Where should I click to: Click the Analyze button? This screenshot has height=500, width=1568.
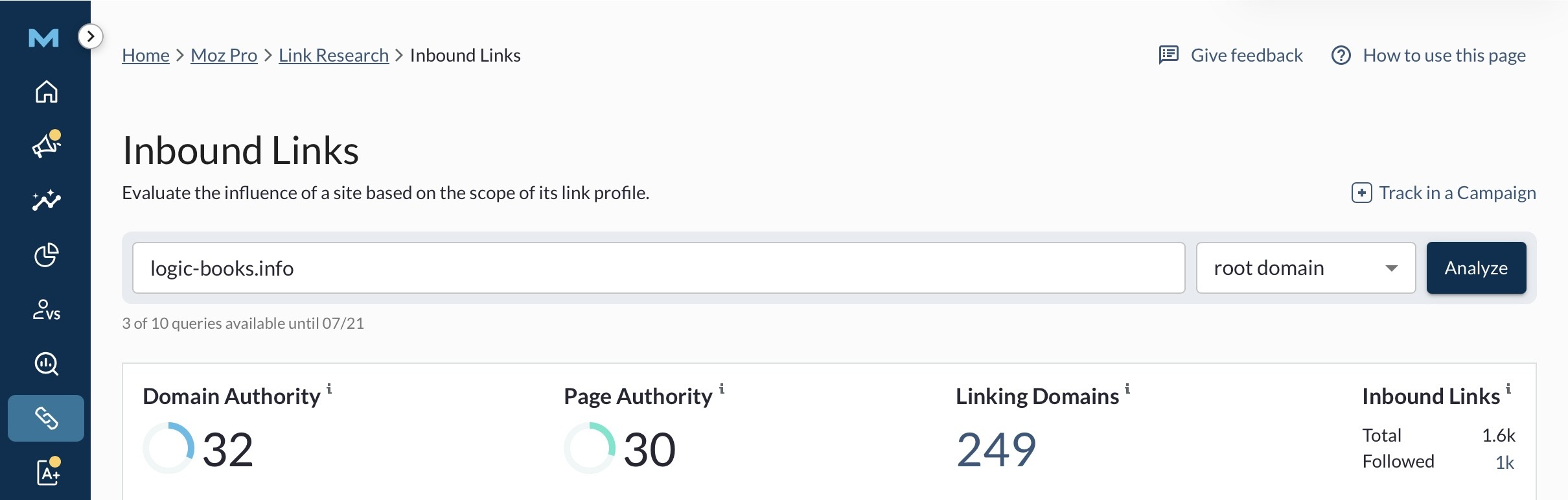(1476, 268)
